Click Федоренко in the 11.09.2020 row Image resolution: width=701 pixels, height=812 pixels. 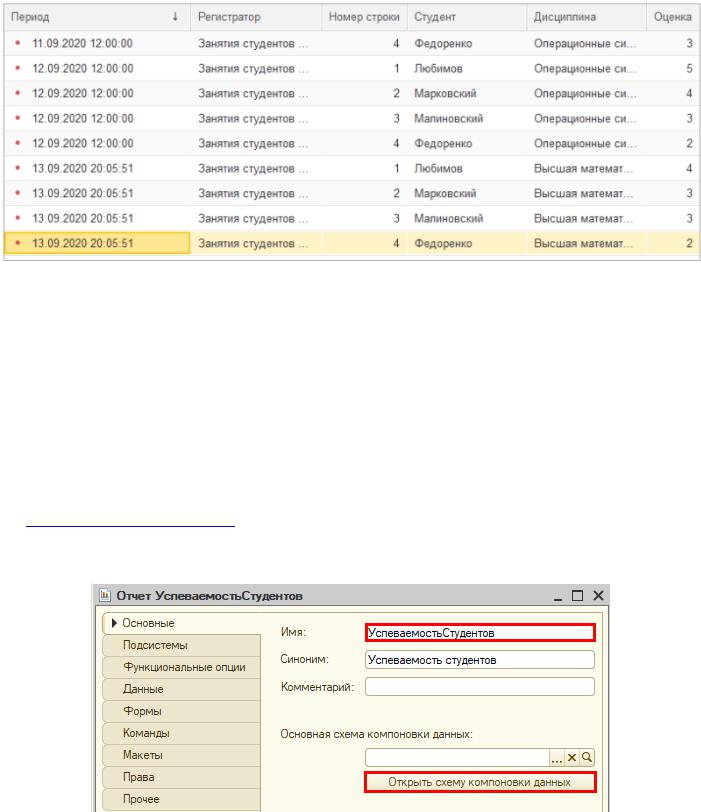(443, 44)
